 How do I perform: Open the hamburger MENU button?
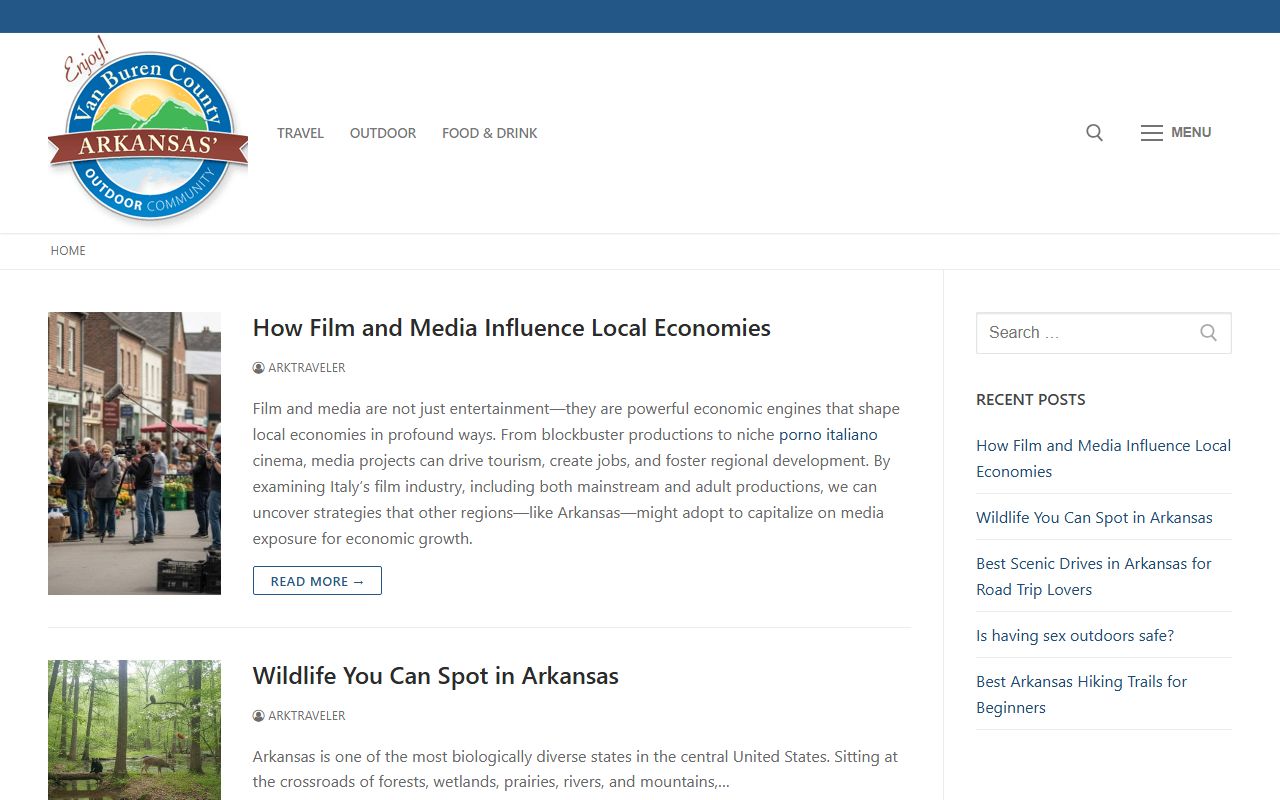tap(1175, 133)
